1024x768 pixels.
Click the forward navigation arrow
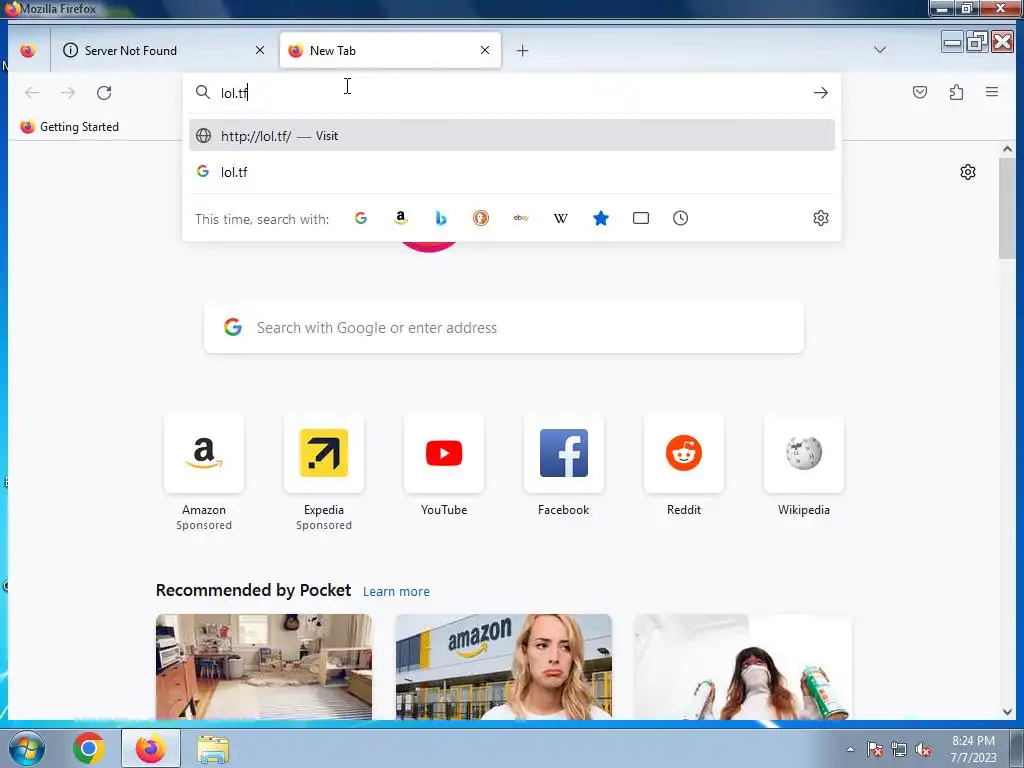pyautogui.click(x=68, y=93)
